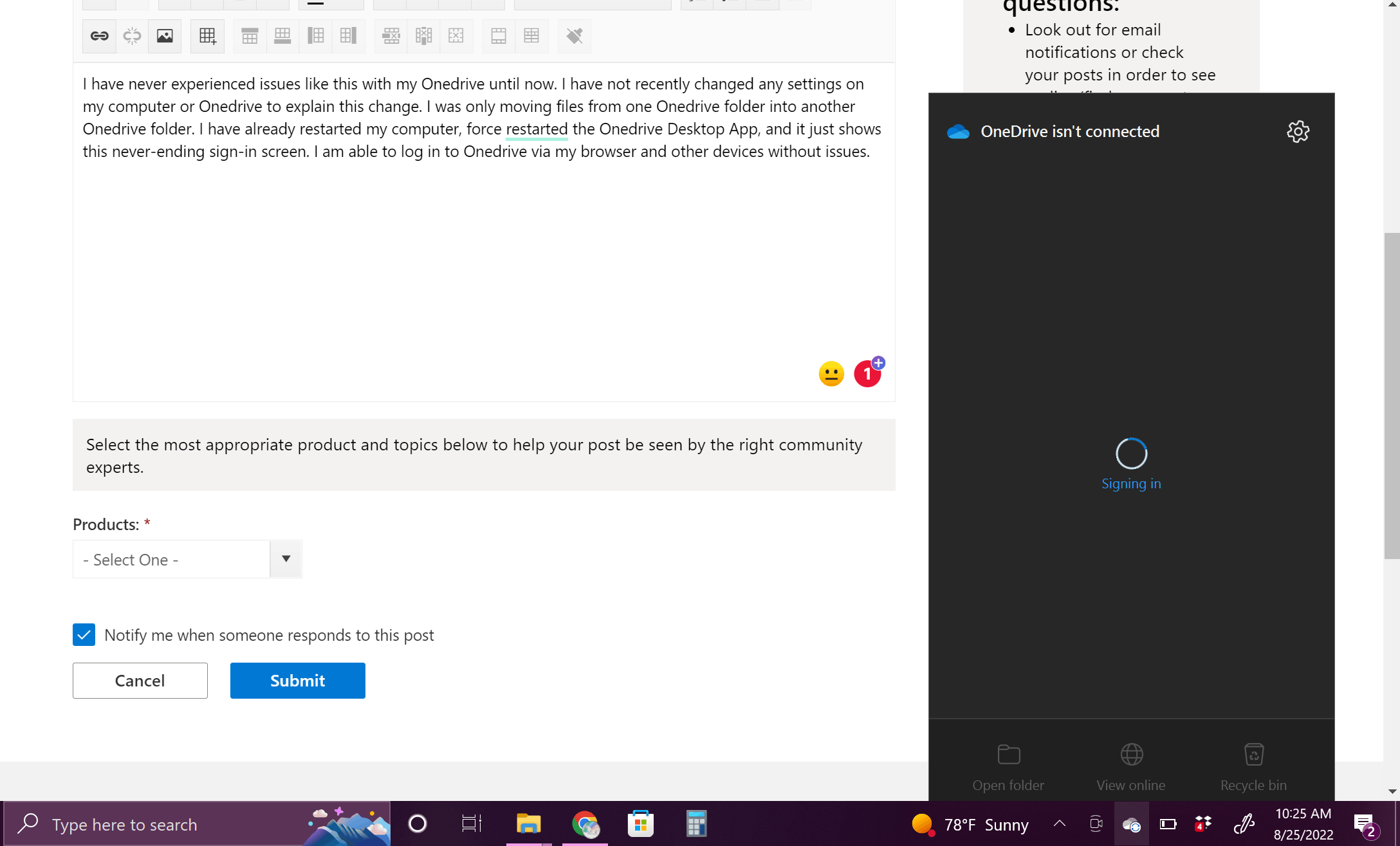This screenshot has width=1400, height=846.
Task: Click the delete table icon
Action: [x=456, y=36]
